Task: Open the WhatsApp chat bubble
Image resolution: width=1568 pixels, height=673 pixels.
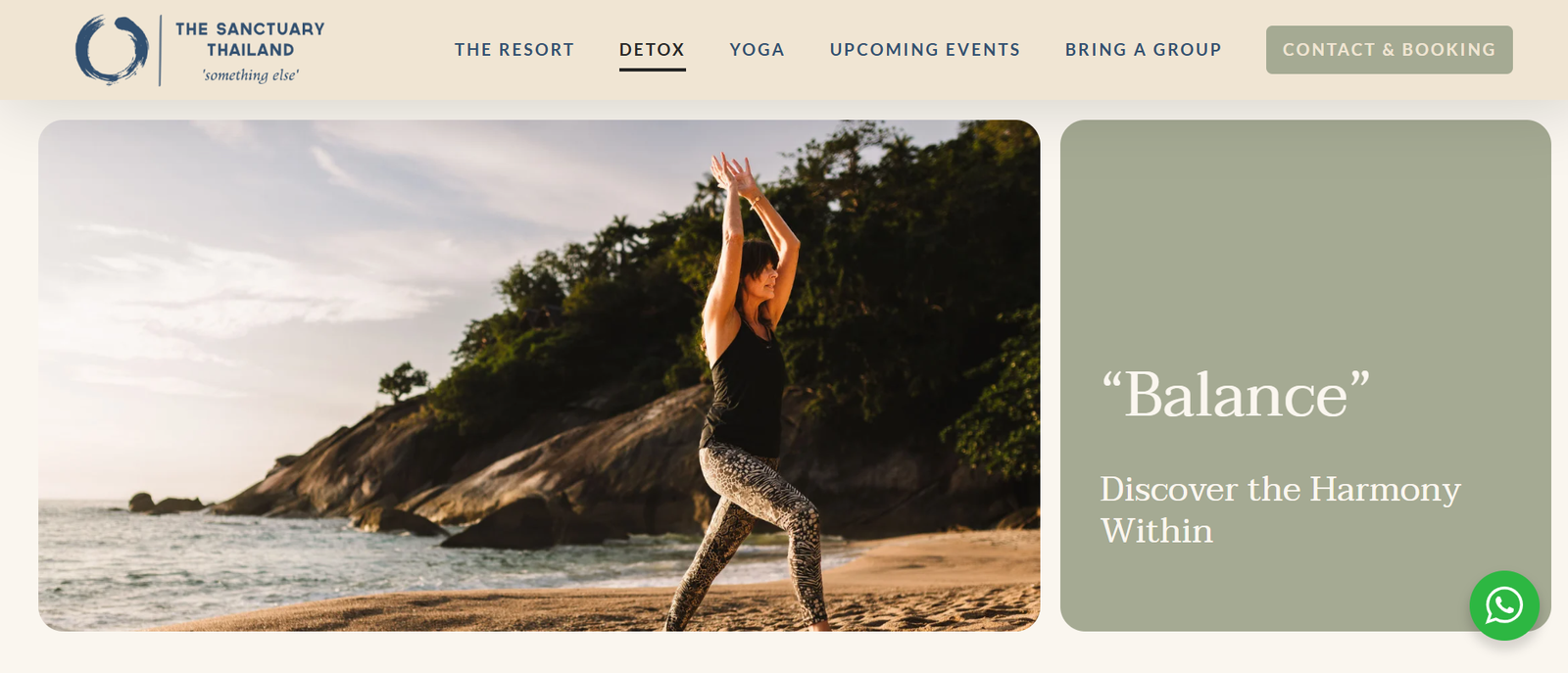Action: point(1503,605)
